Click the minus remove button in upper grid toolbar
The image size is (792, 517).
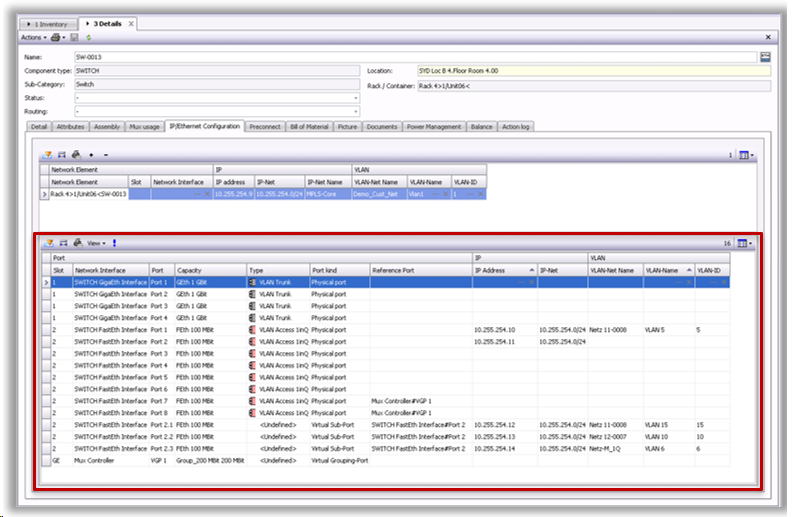click(106, 155)
